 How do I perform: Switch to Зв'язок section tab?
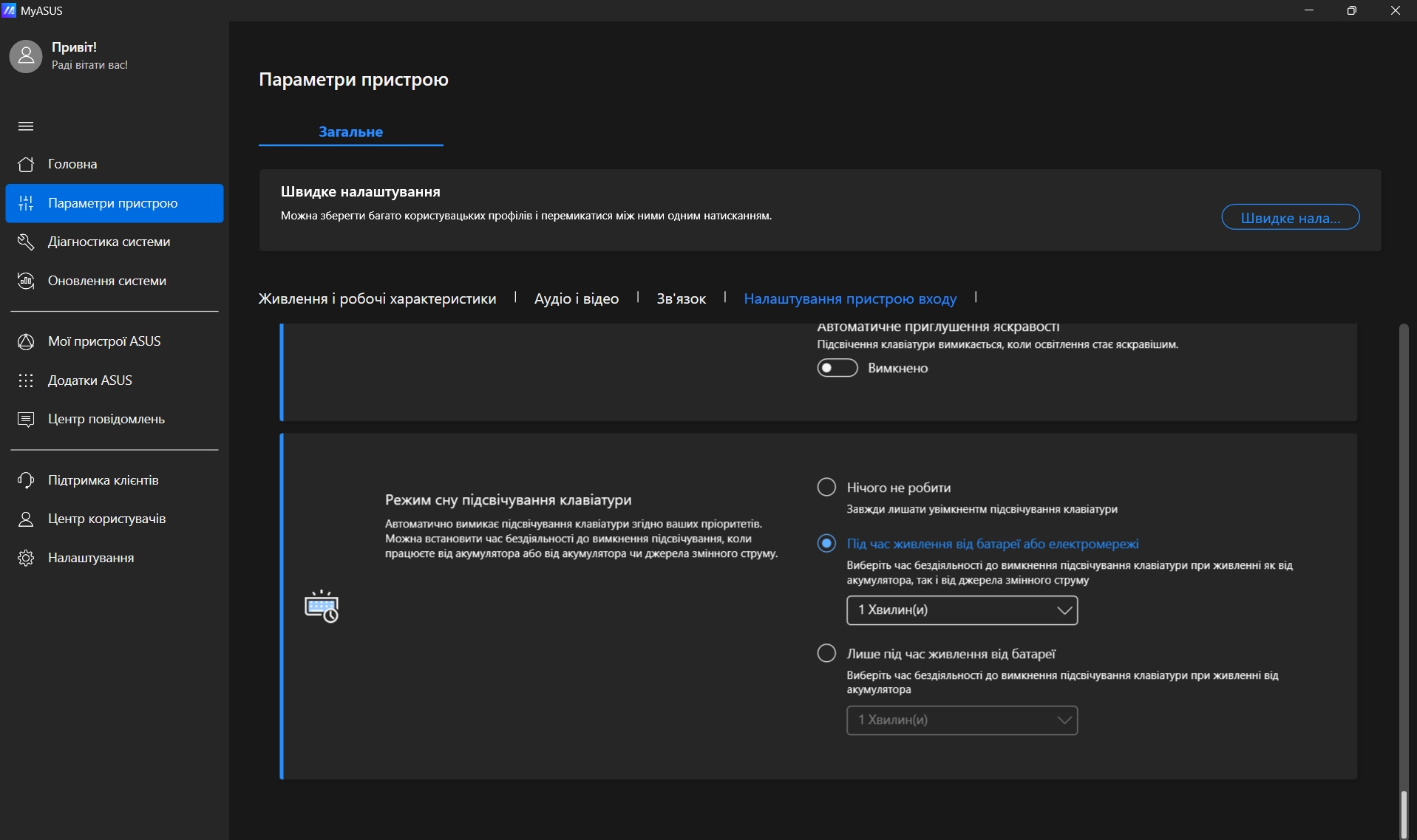(681, 298)
